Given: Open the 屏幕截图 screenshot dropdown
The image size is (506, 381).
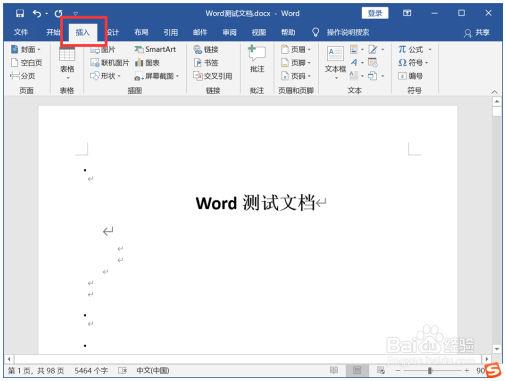Looking at the screenshot, I should [156, 76].
